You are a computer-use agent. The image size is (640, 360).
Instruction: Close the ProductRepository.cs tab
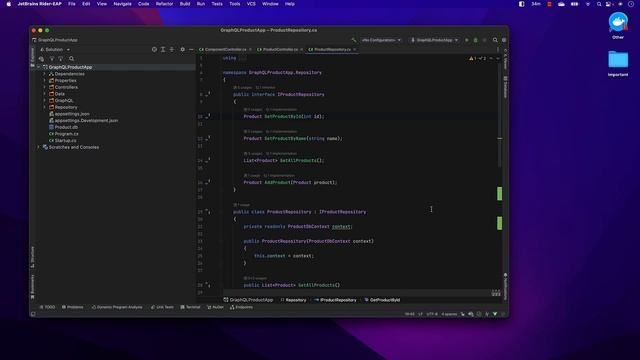[355, 49]
